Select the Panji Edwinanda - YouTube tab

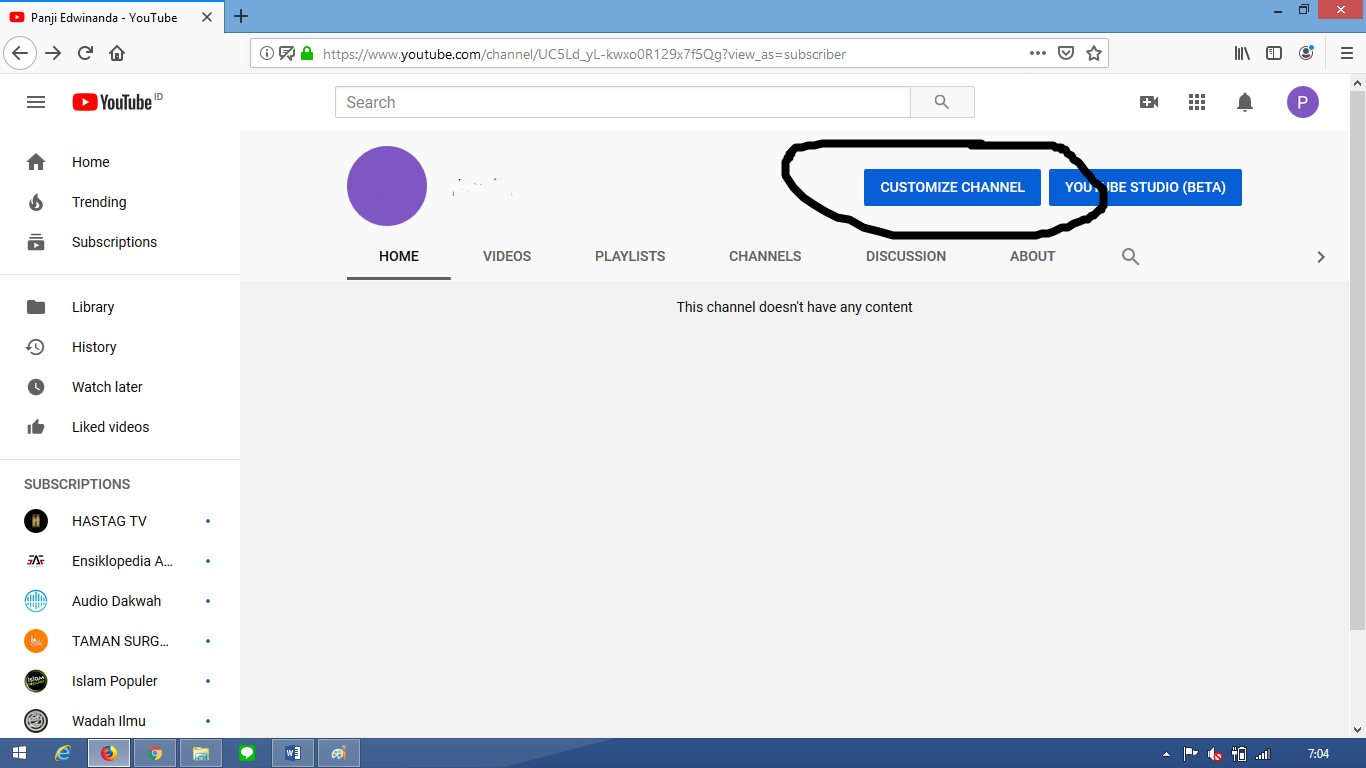pyautogui.click(x=102, y=17)
